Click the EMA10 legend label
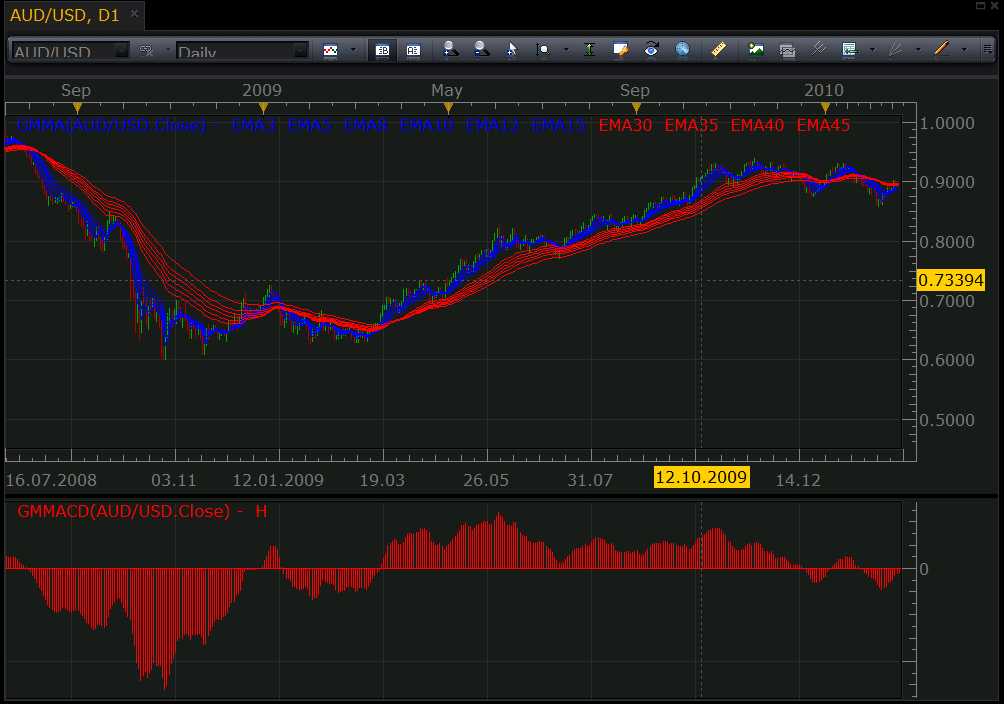This screenshot has height=704, width=1004. tap(426, 125)
